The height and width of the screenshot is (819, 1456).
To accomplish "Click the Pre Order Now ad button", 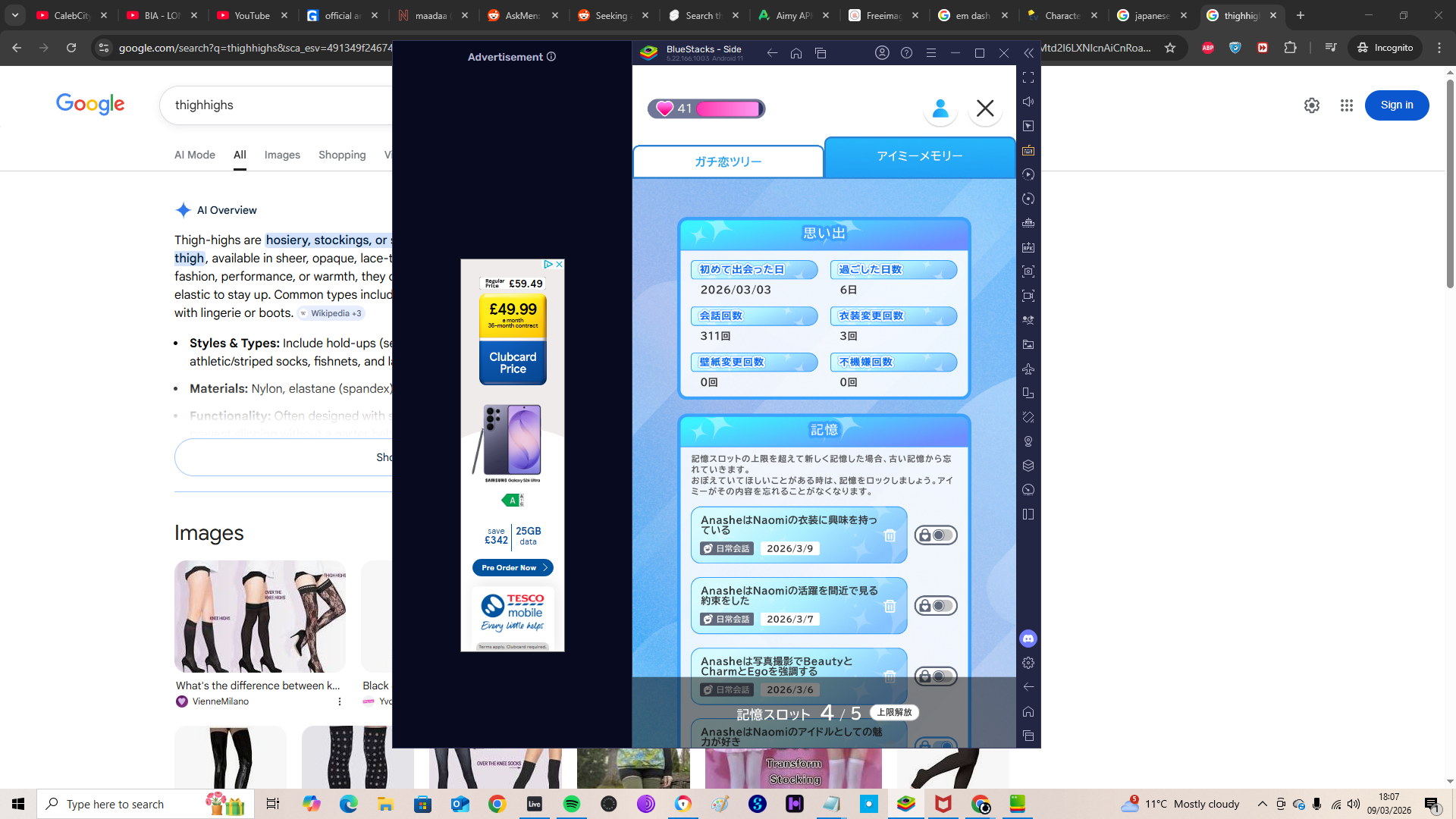I will (513, 567).
